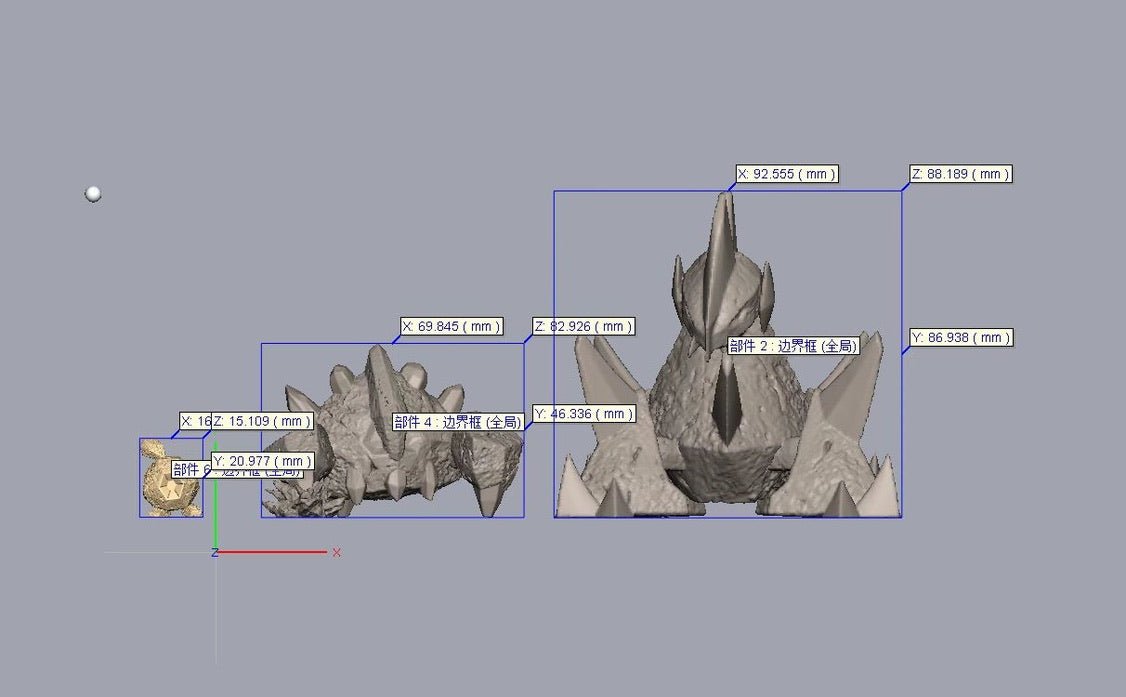The image size is (1126, 697).
Task: Click the X: 92.555 mm dimension label
Action: [786, 174]
